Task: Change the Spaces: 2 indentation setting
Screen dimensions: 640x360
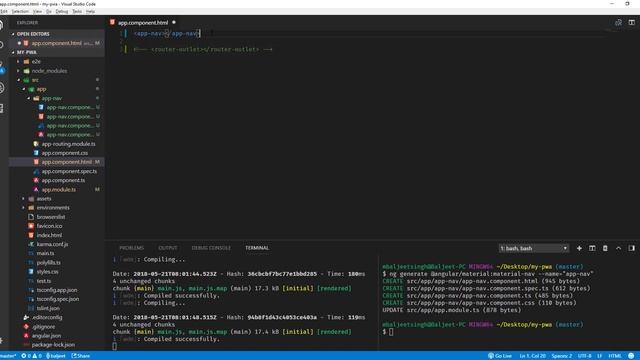Action: pos(562,356)
